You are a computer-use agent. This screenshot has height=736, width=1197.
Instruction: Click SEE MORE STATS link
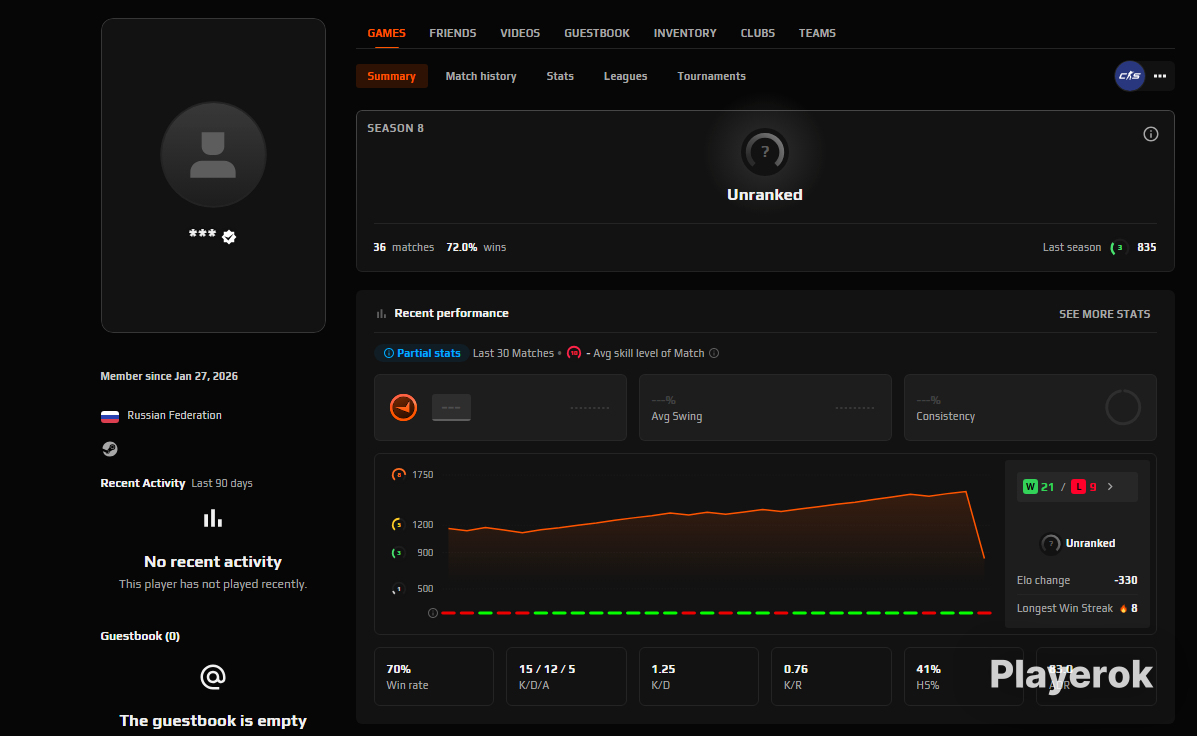pos(1104,314)
